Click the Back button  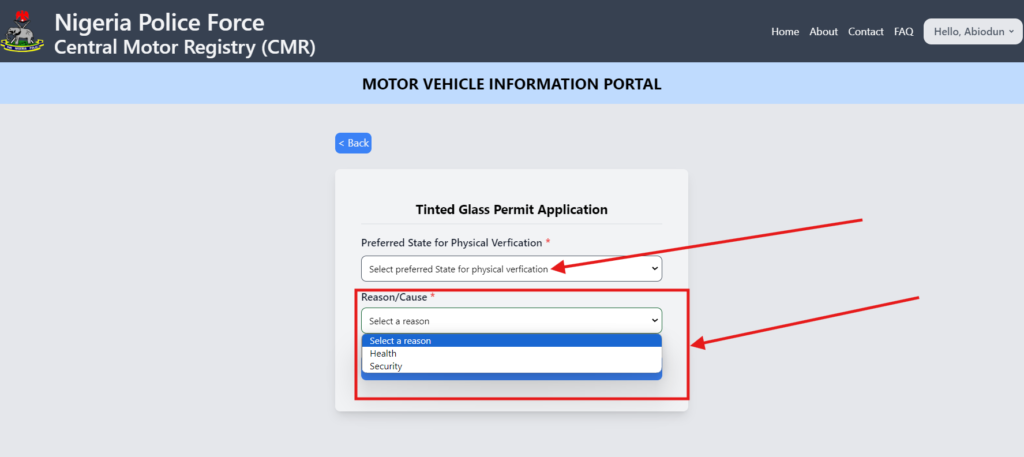(353, 143)
